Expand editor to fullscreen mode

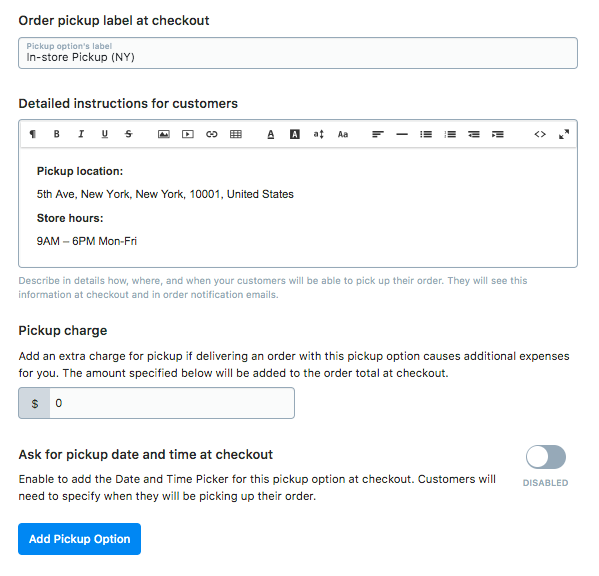coord(564,134)
